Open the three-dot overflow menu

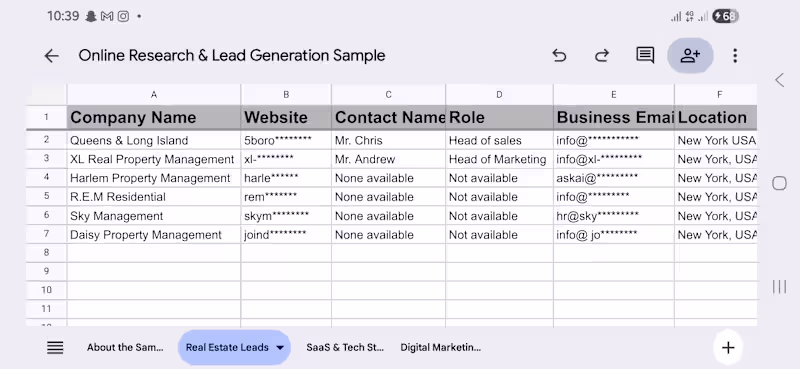[735, 56]
